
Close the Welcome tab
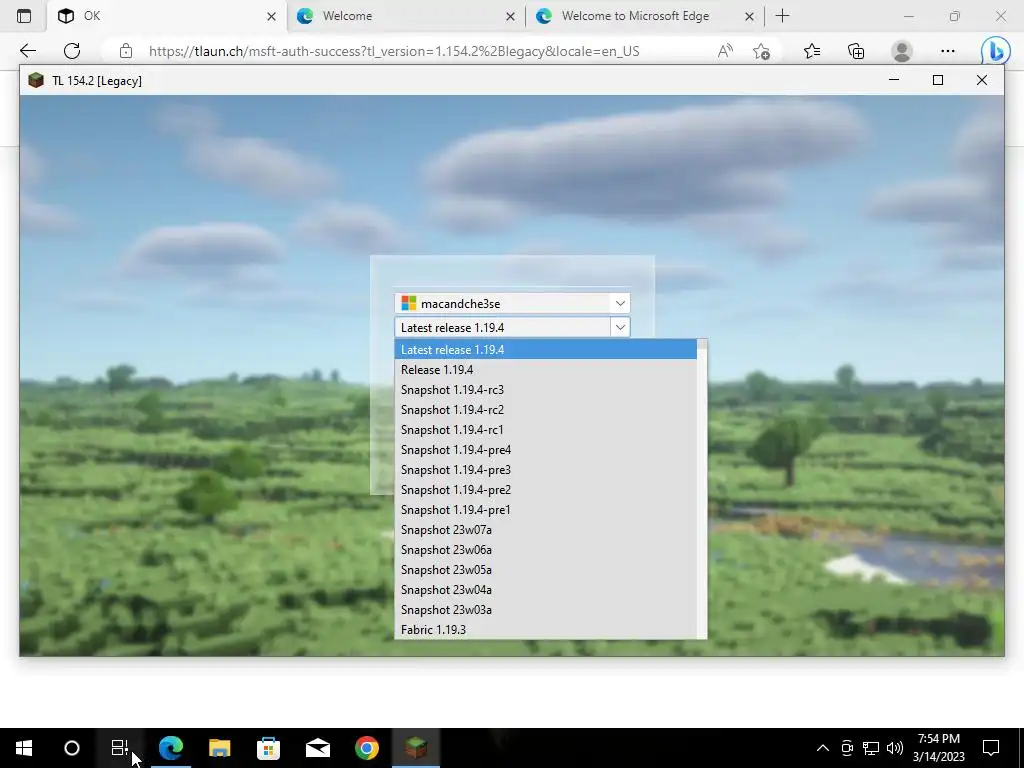511,17
